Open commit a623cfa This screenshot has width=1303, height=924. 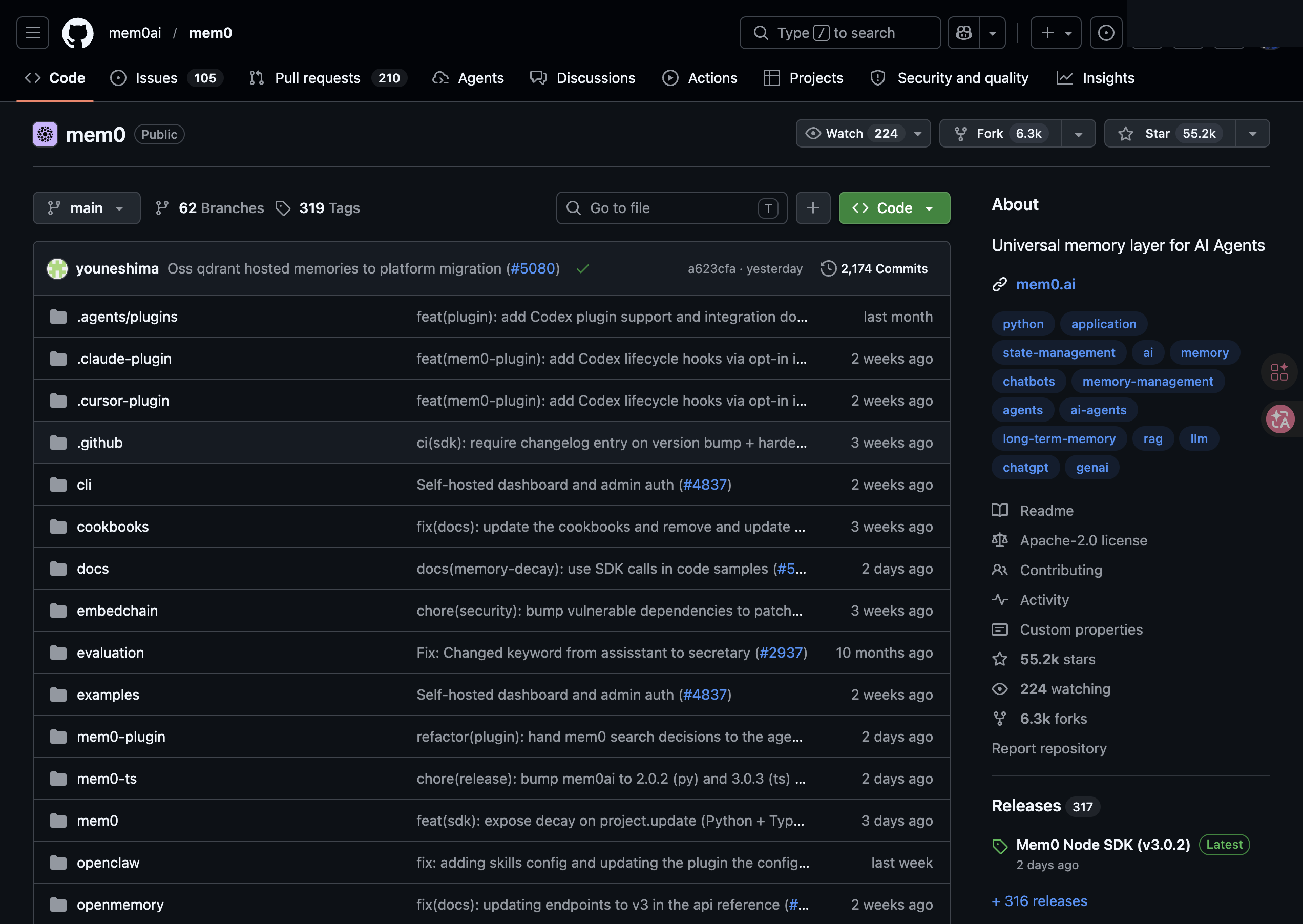click(x=711, y=268)
